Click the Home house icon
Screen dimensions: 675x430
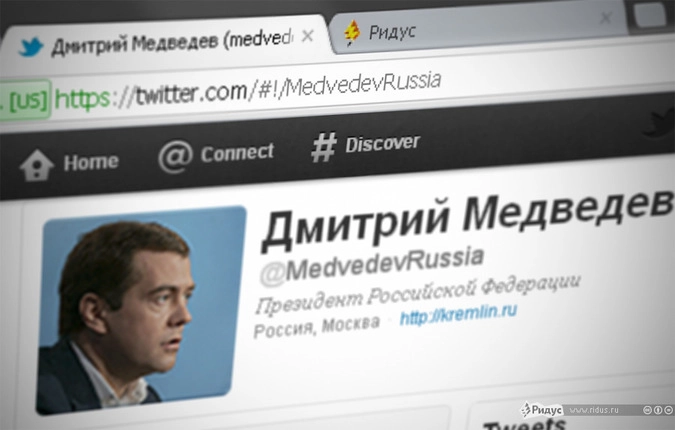(x=37, y=165)
